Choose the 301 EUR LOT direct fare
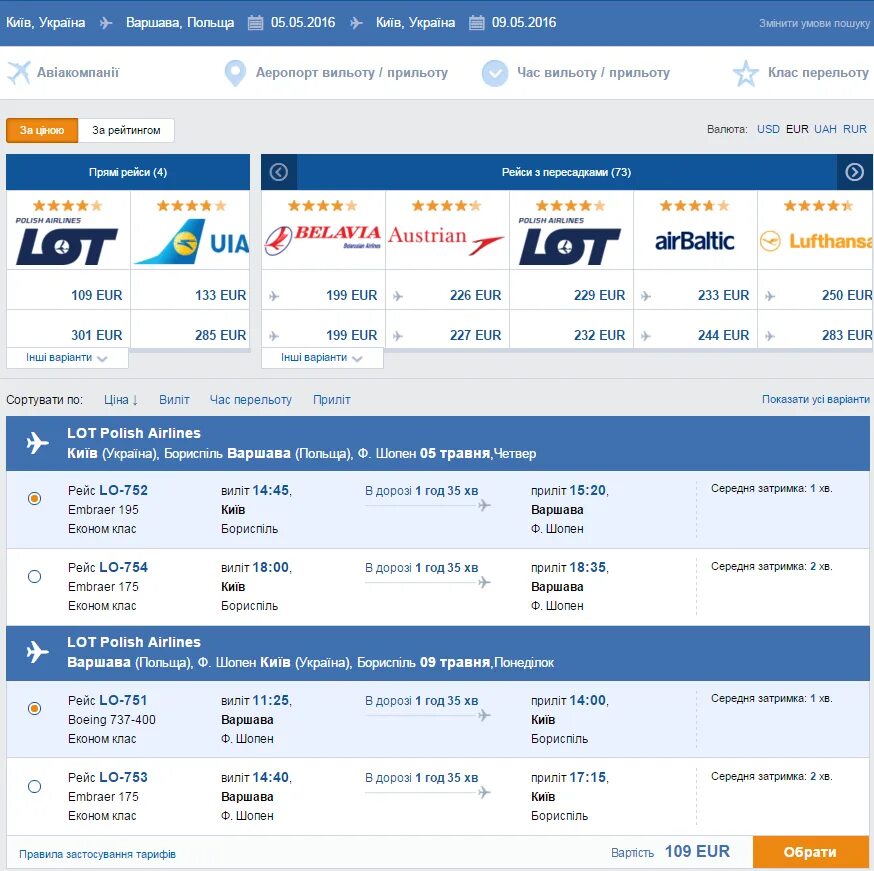Viewport: 874px width, 871px height. [x=96, y=335]
